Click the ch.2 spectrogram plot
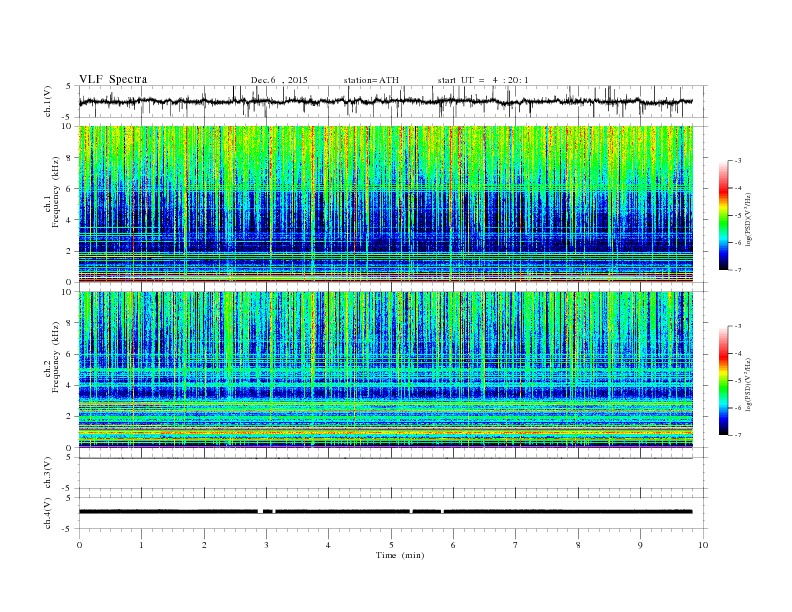This screenshot has height=612, width=792. (x=386, y=369)
